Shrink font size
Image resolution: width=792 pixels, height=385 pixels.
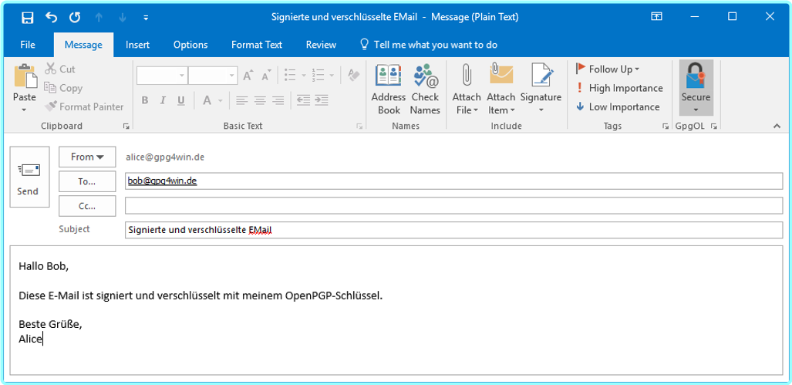point(266,75)
